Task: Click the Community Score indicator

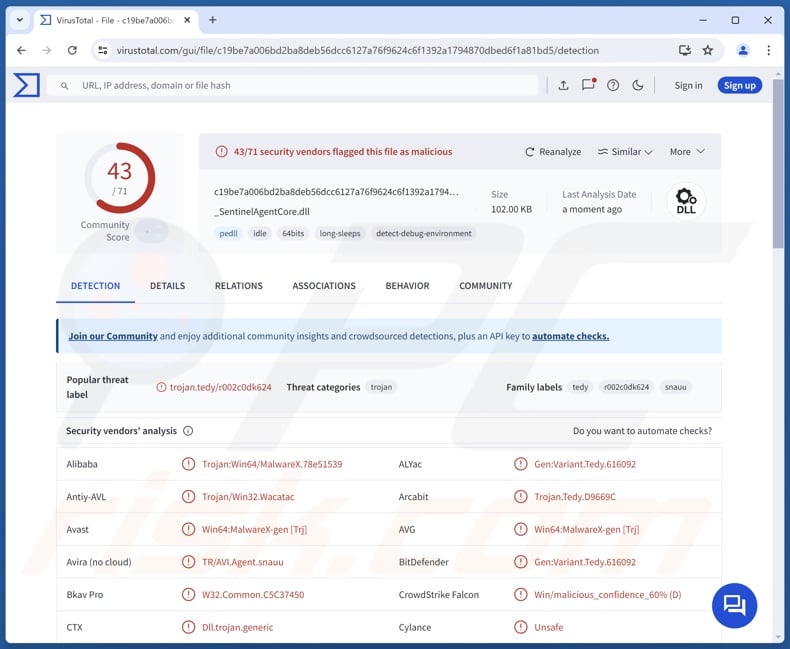Action: click(x=152, y=232)
